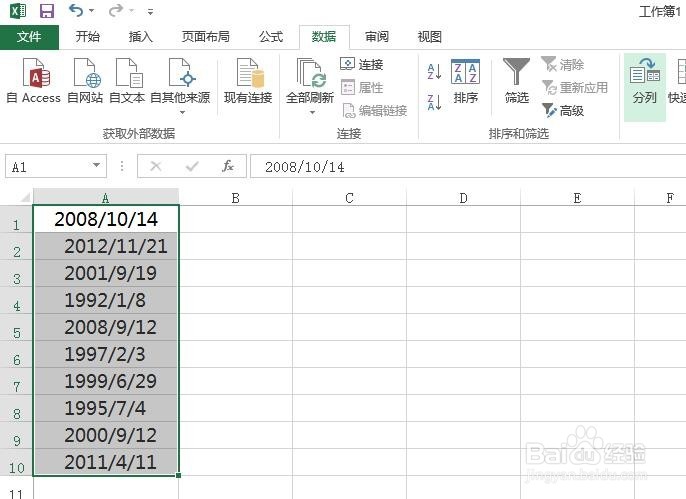Screen dimensions: 686x499
Task: Expand the 全部刷新 dropdown arrow
Action: click(x=312, y=112)
